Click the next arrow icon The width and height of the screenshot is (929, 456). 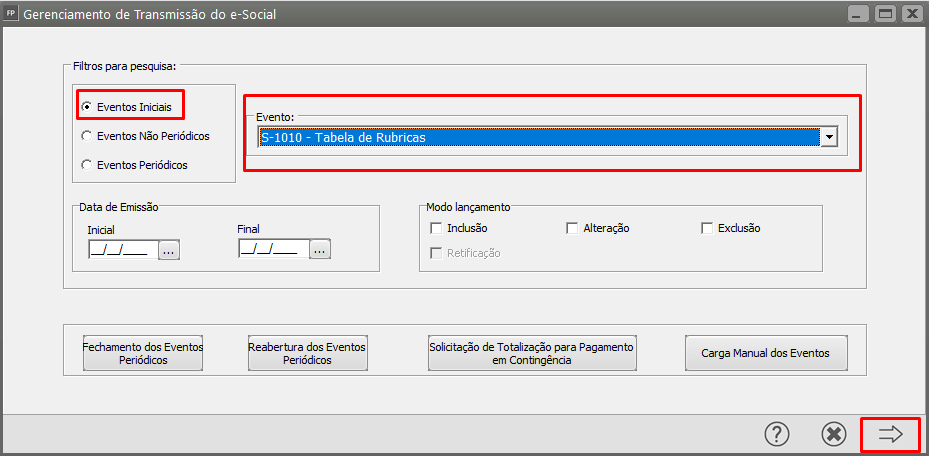click(890, 433)
